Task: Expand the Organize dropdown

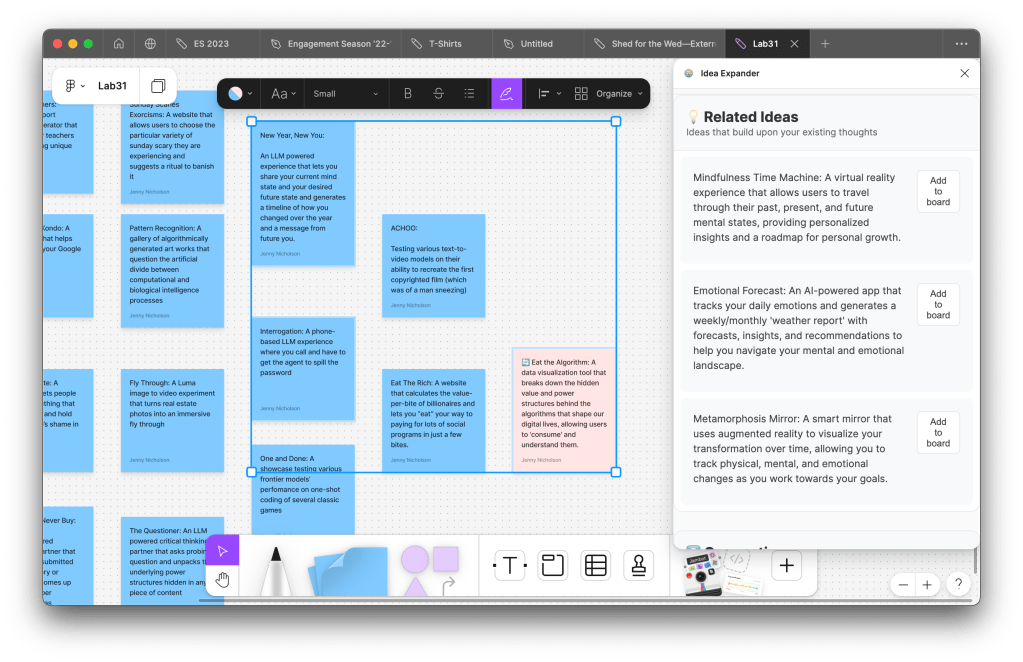Action: point(611,94)
